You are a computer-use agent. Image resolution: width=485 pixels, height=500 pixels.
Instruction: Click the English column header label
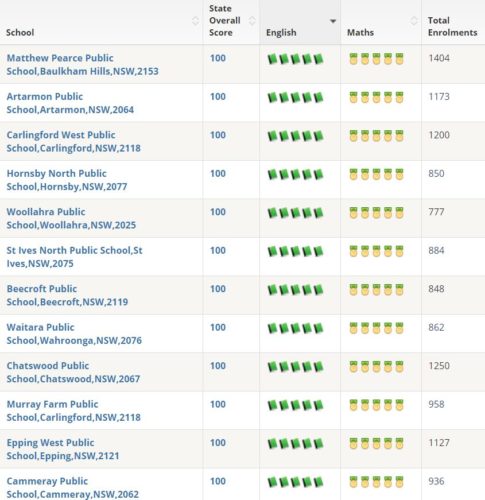click(281, 33)
